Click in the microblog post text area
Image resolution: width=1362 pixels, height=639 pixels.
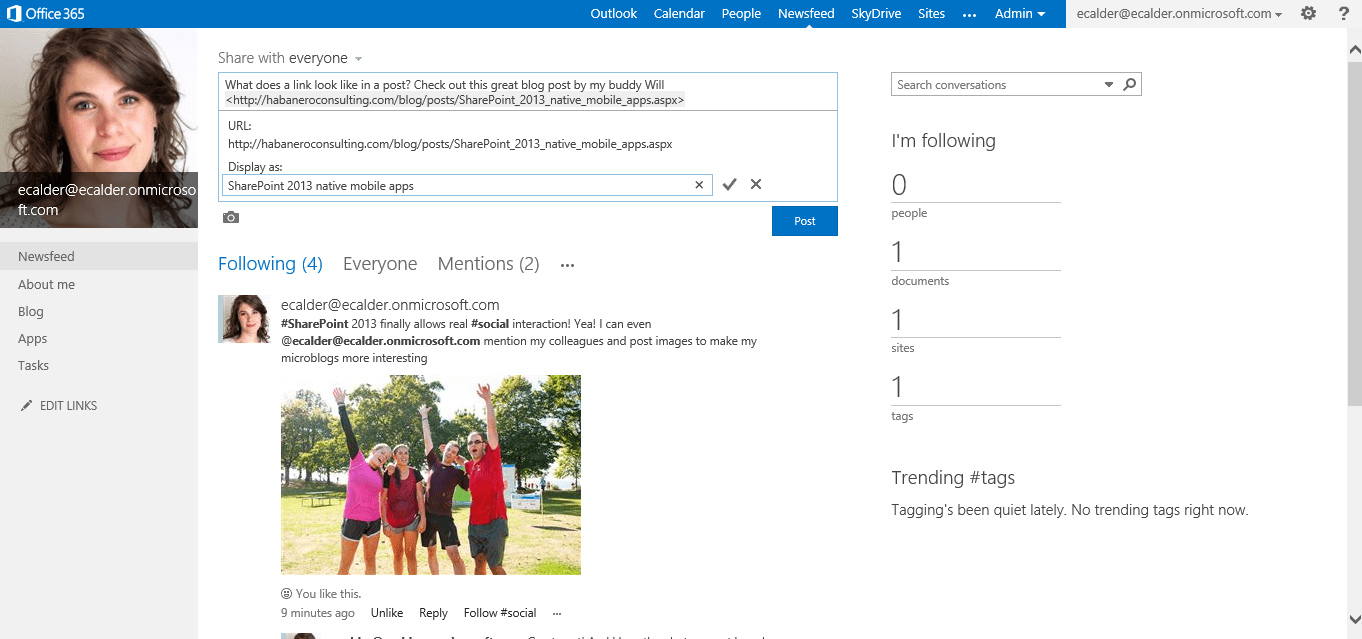(528, 92)
